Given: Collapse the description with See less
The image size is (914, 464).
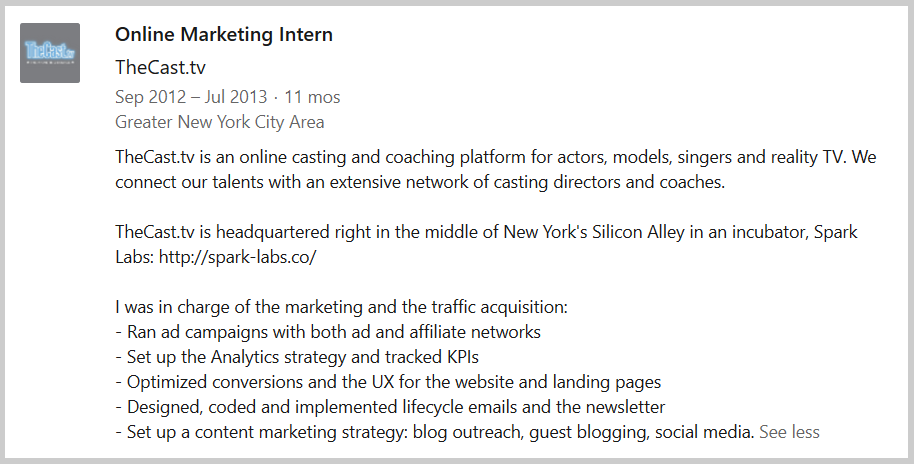Looking at the screenshot, I should coord(789,432).
